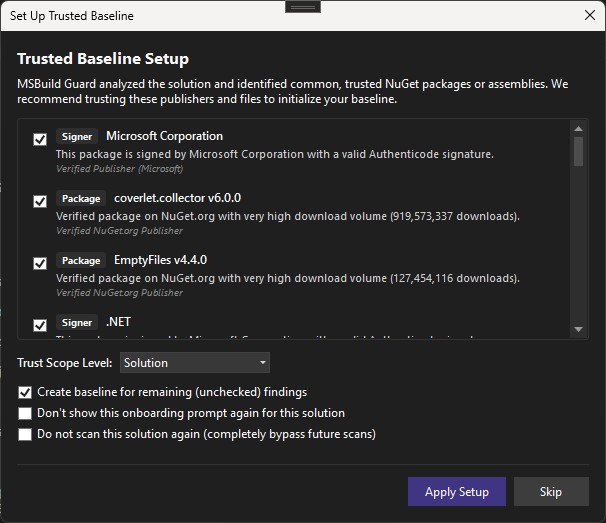Image resolution: width=606 pixels, height=523 pixels.
Task: Click the 919,573,337 downloads description line
Action: point(288,216)
